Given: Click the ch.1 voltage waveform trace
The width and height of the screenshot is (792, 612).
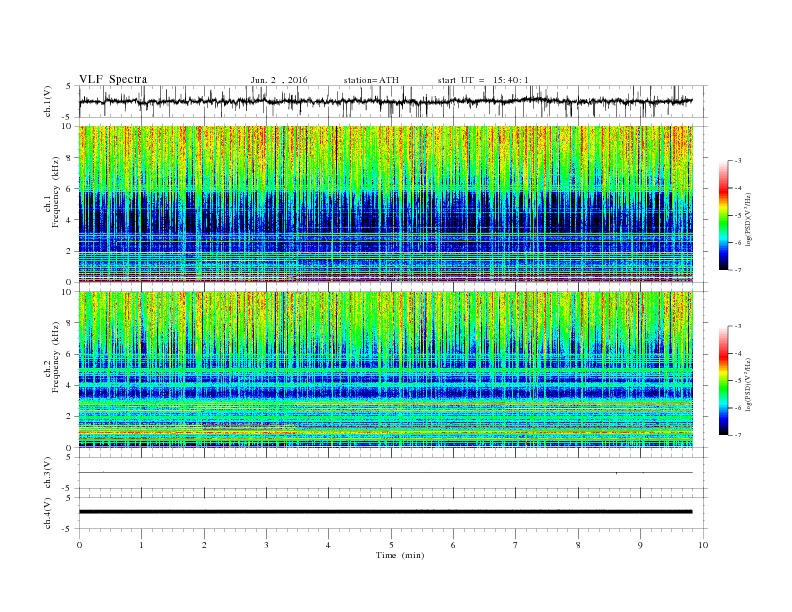Looking at the screenshot, I should point(385,101).
